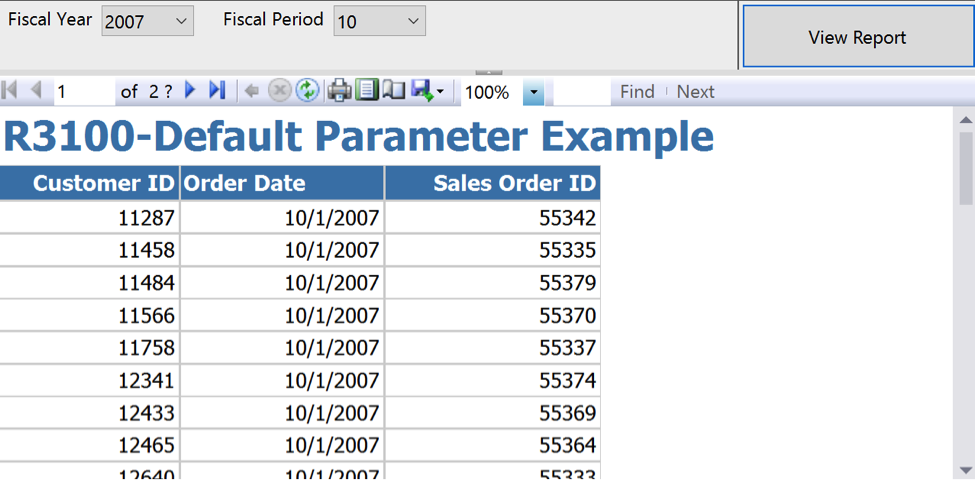Open Fiscal Period dropdown
Image resolution: width=975 pixels, height=480 pixels.
[379, 21]
